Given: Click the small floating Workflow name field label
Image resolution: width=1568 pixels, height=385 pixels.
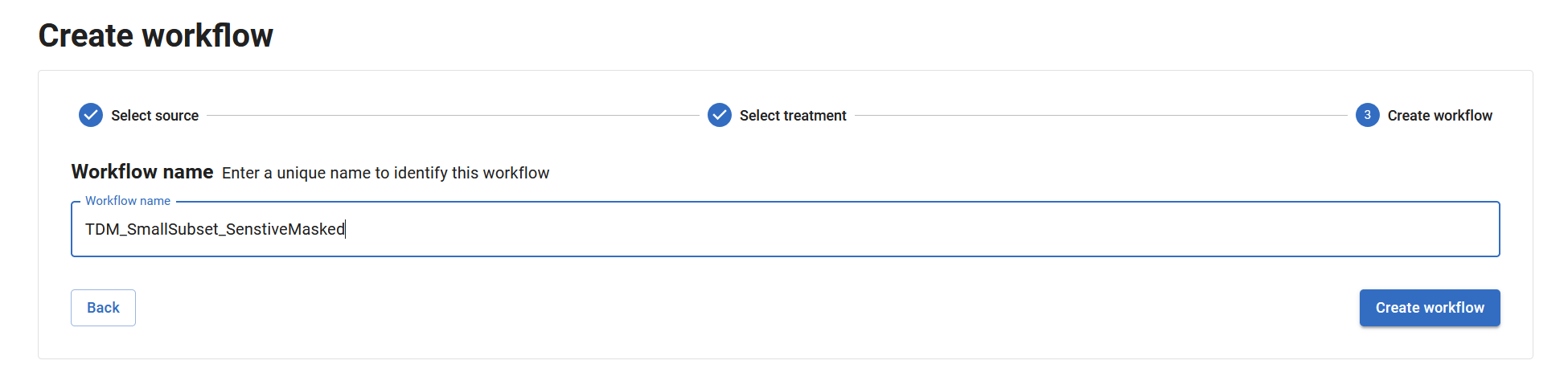Looking at the screenshot, I should pos(128,201).
